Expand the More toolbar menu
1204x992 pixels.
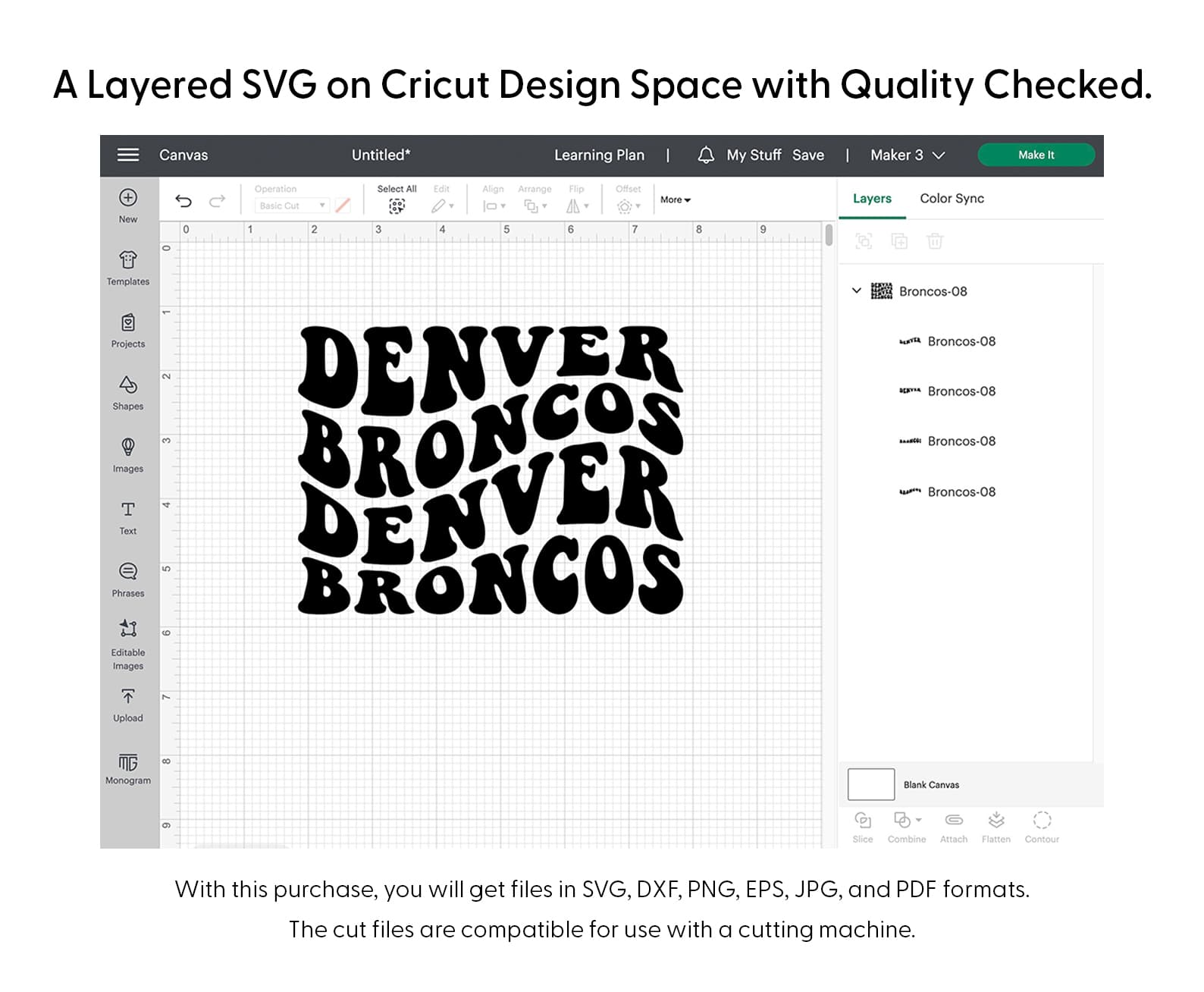pyautogui.click(x=675, y=200)
